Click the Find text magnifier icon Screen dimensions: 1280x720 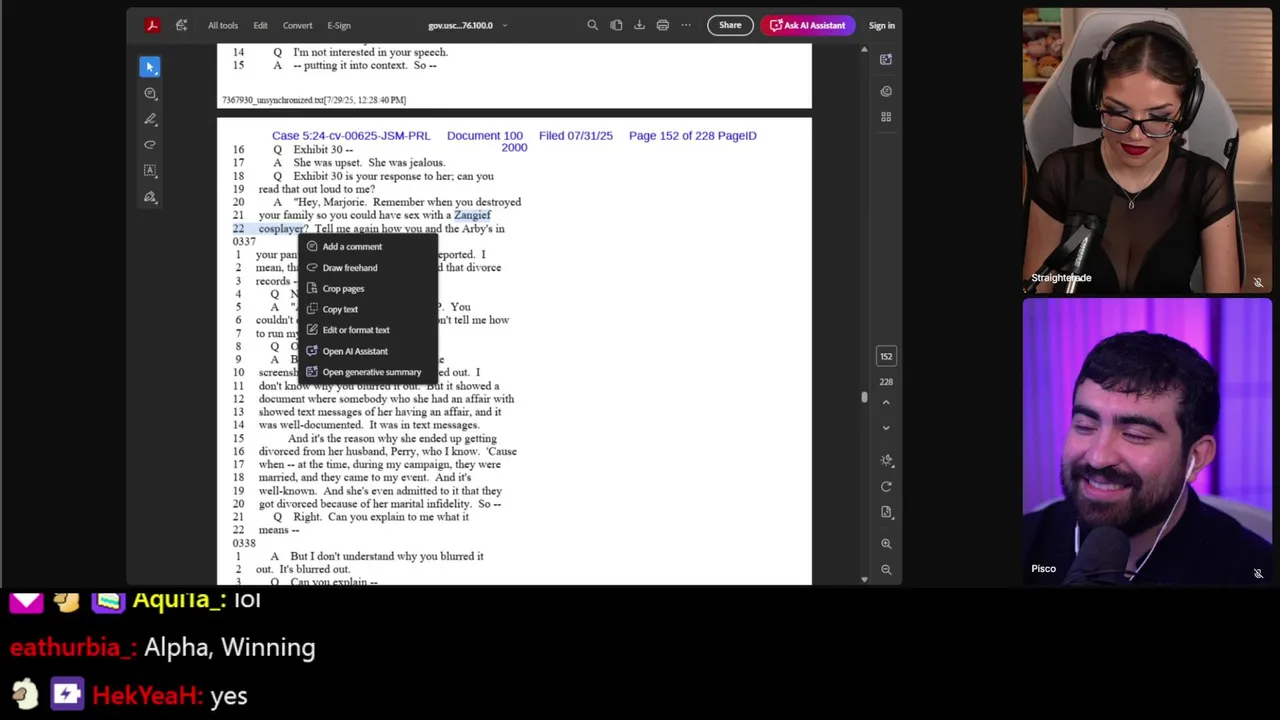coord(592,25)
